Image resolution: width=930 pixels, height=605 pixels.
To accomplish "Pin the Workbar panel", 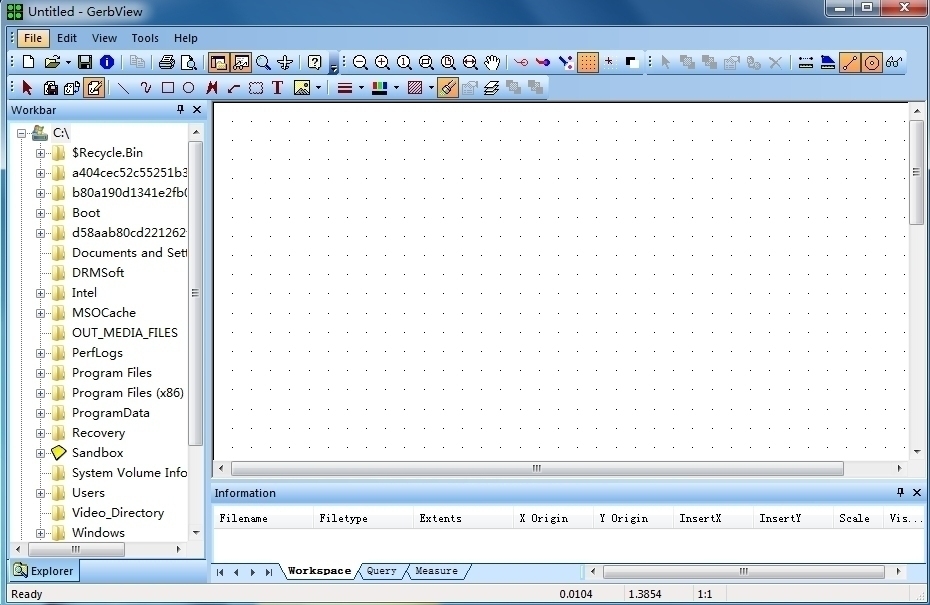I will [x=180, y=110].
